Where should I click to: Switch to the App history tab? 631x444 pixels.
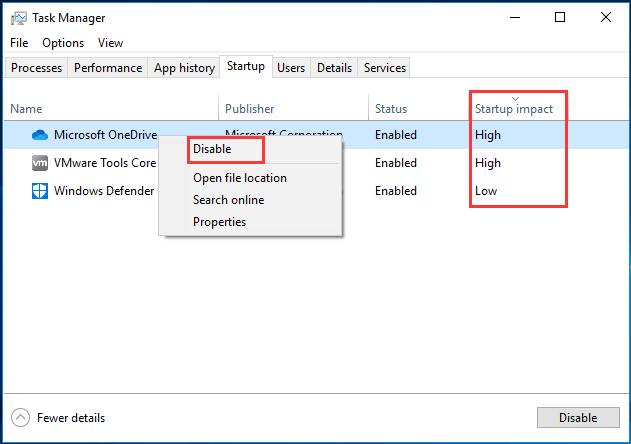pyautogui.click(x=184, y=68)
